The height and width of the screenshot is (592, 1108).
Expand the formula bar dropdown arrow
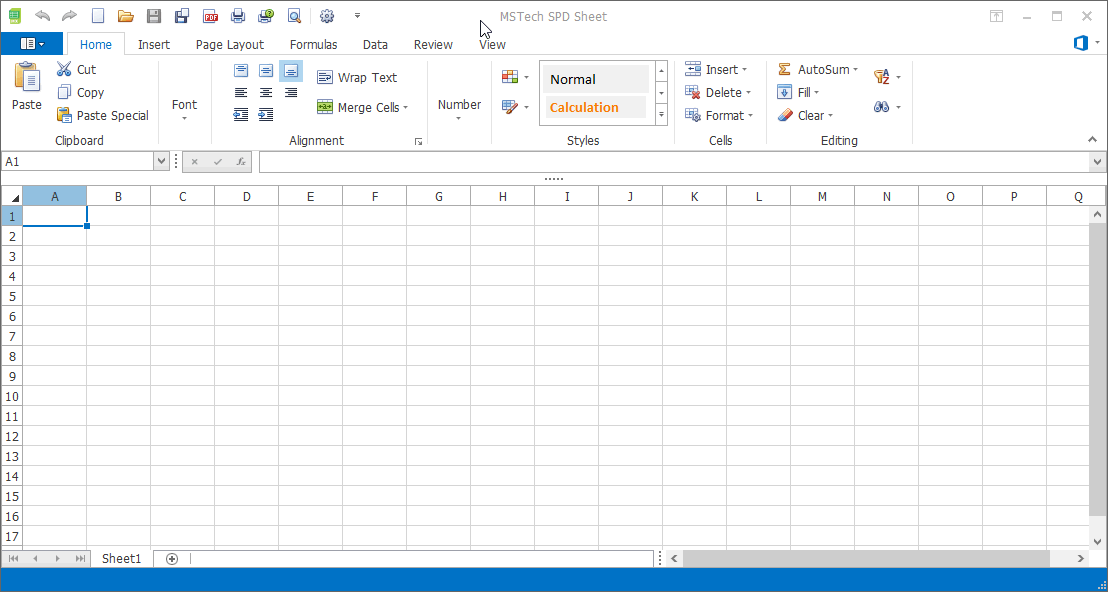coord(1097,162)
